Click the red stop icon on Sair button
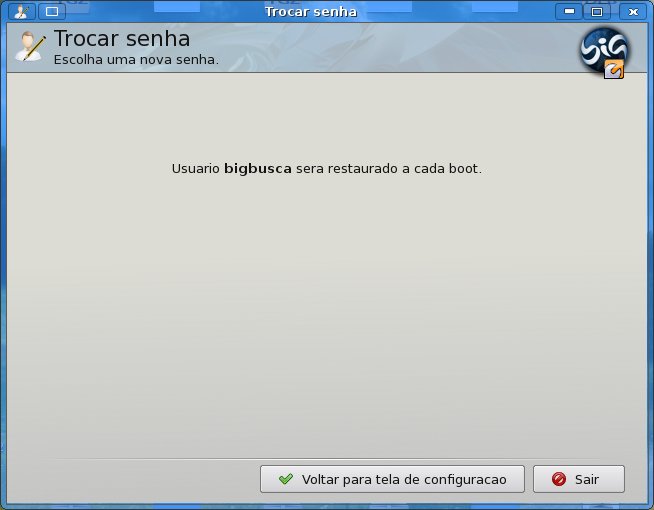 click(x=558, y=479)
